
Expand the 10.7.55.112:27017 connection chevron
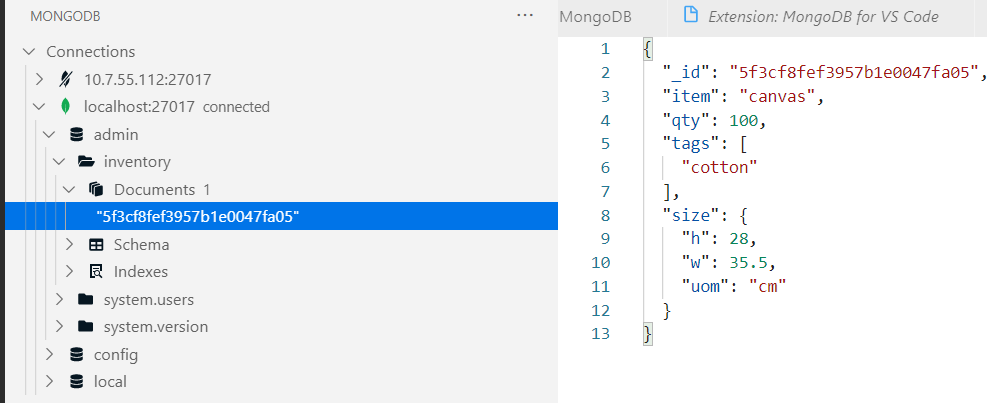[39, 79]
